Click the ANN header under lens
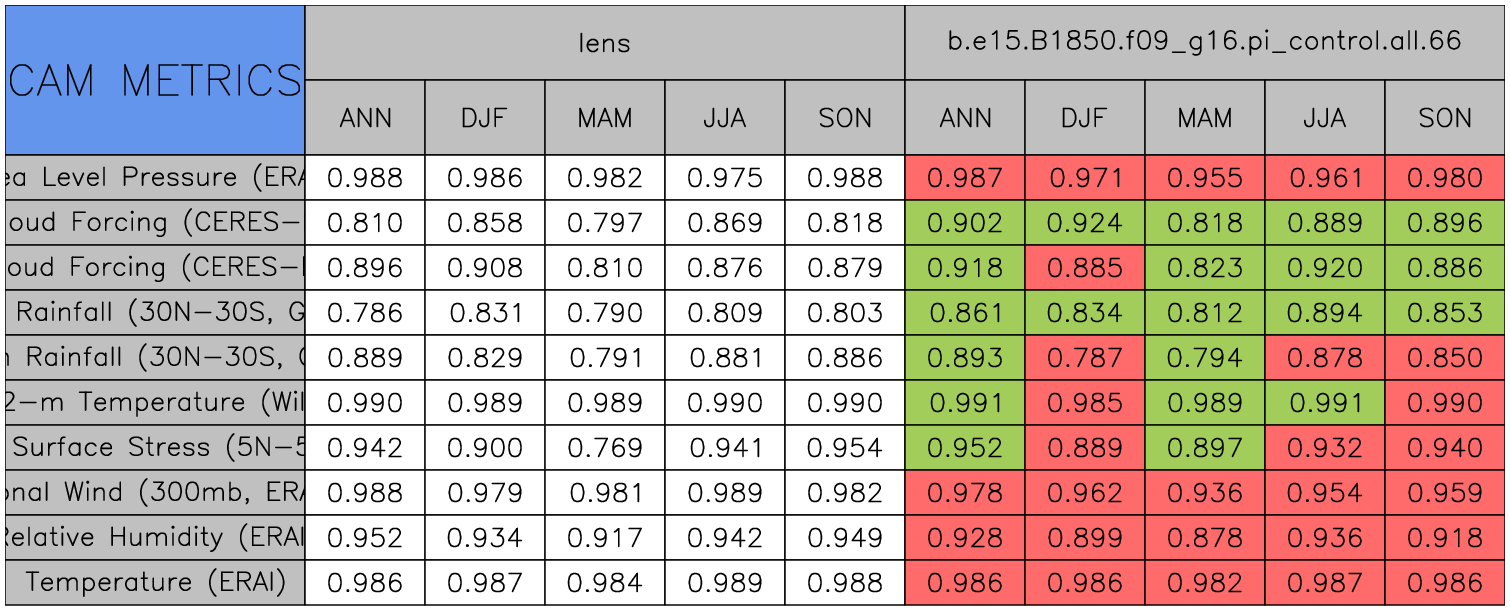The height and width of the screenshot is (611, 1510). (365, 118)
